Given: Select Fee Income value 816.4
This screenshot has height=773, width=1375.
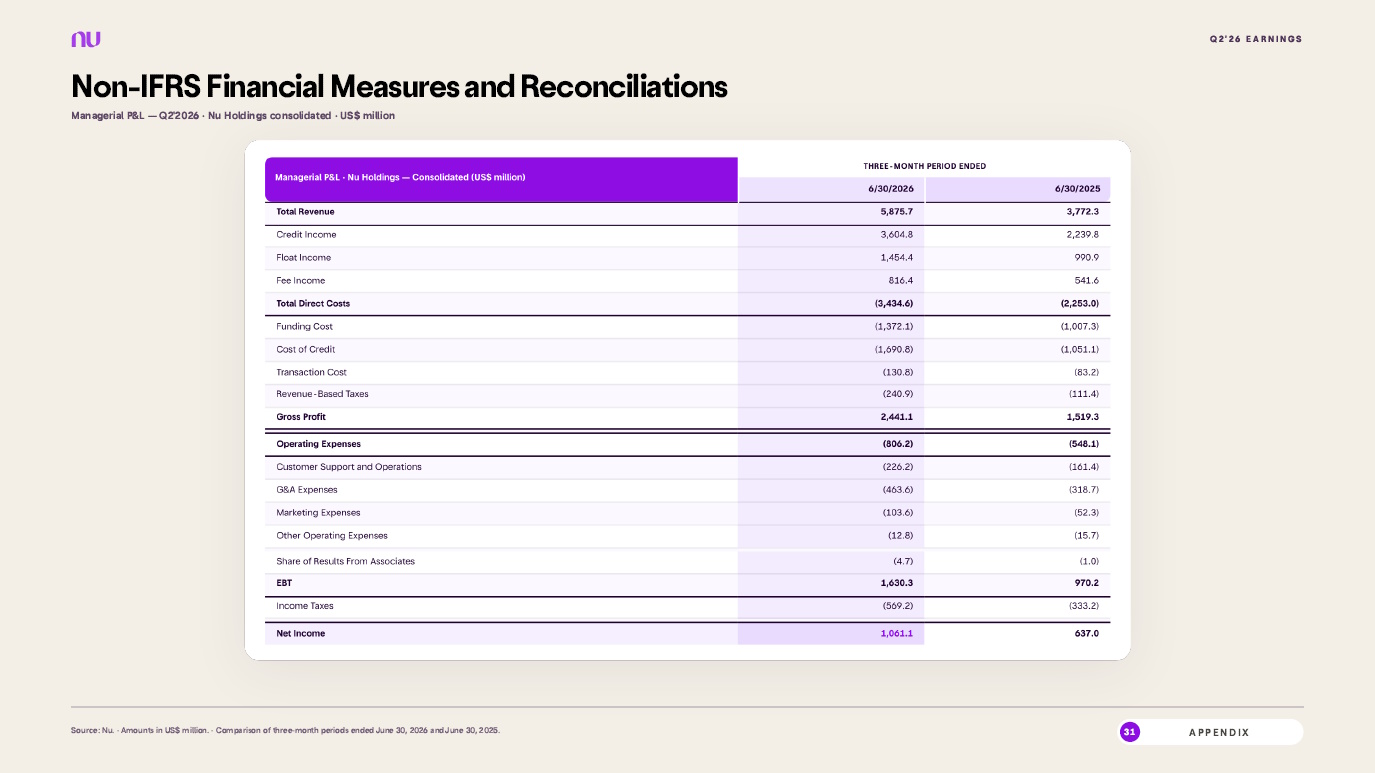Looking at the screenshot, I should 901,281.
